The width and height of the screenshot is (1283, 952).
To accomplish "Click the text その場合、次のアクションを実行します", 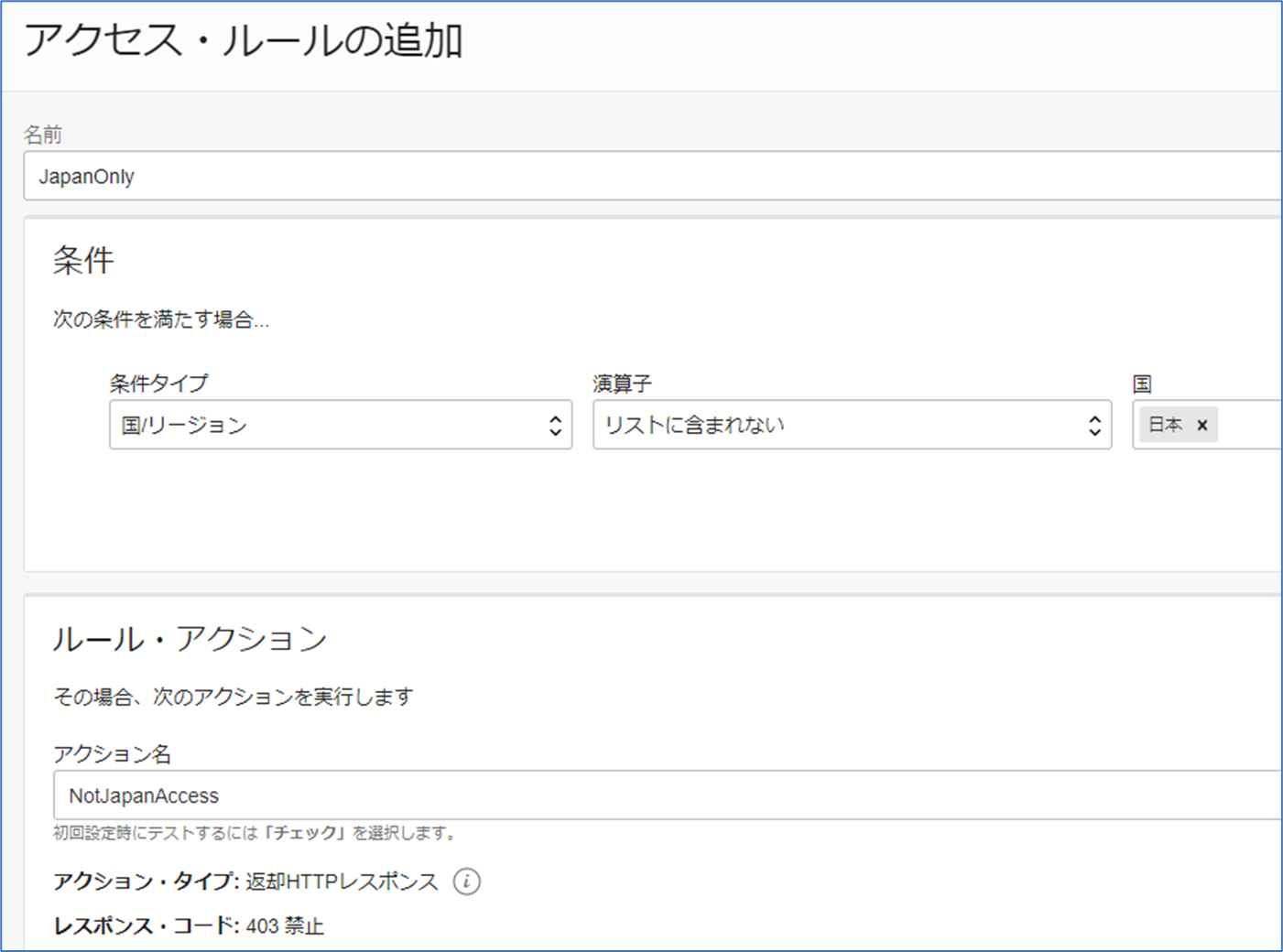I will click(x=234, y=697).
